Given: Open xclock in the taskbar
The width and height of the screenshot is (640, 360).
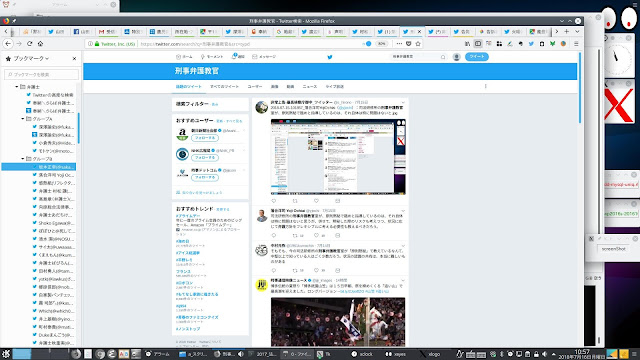Looking at the screenshot, I should tap(362, 354).
